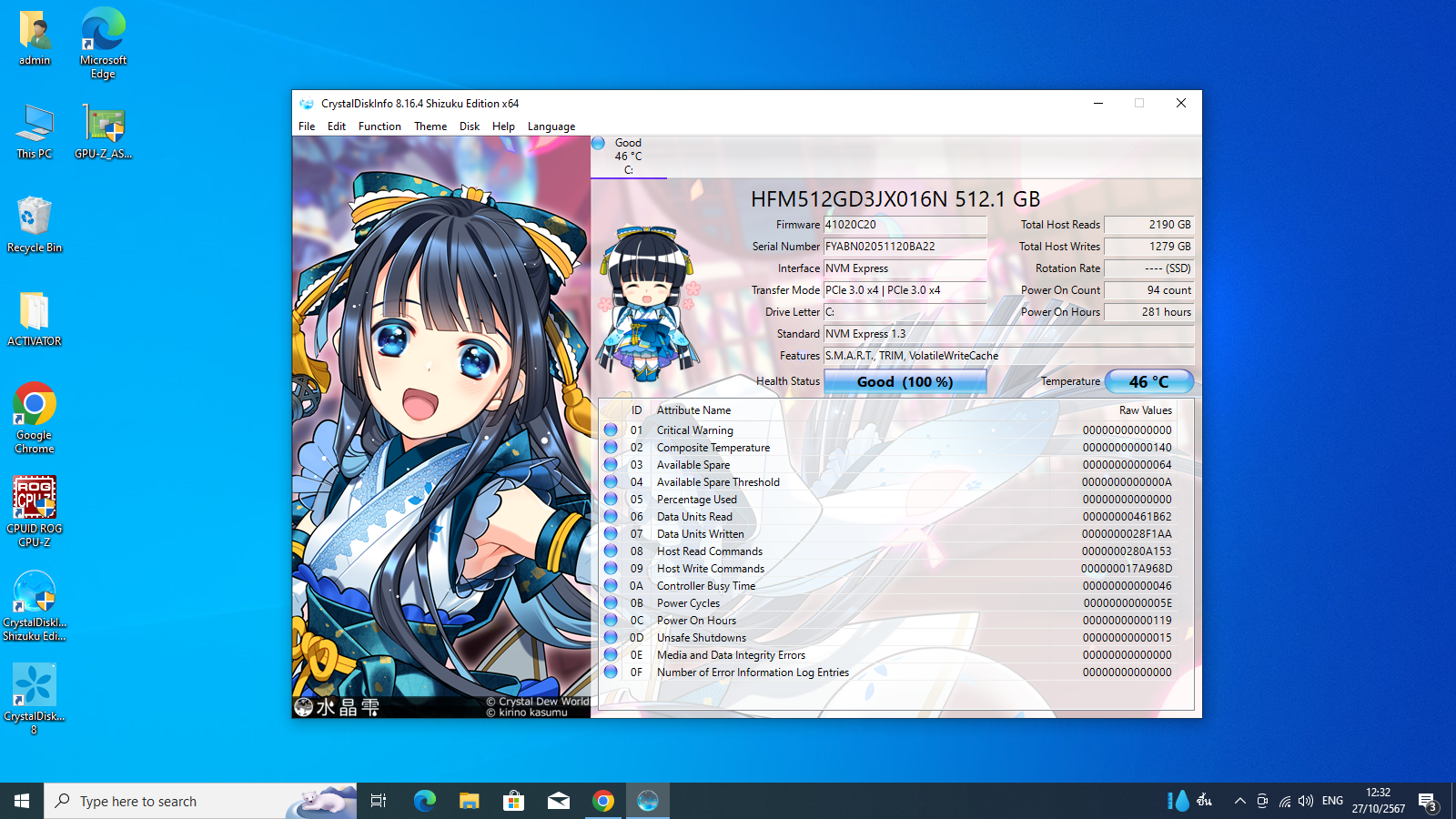Select the CrystalDiskInfo Shizuku Edition desktop shortcut
This screenshot has width=1456, height=819.
click(x=35, y=606)
